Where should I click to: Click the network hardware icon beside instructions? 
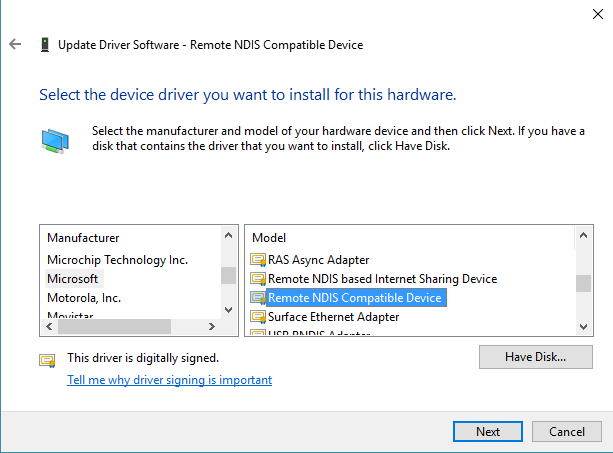pos(55,139)
